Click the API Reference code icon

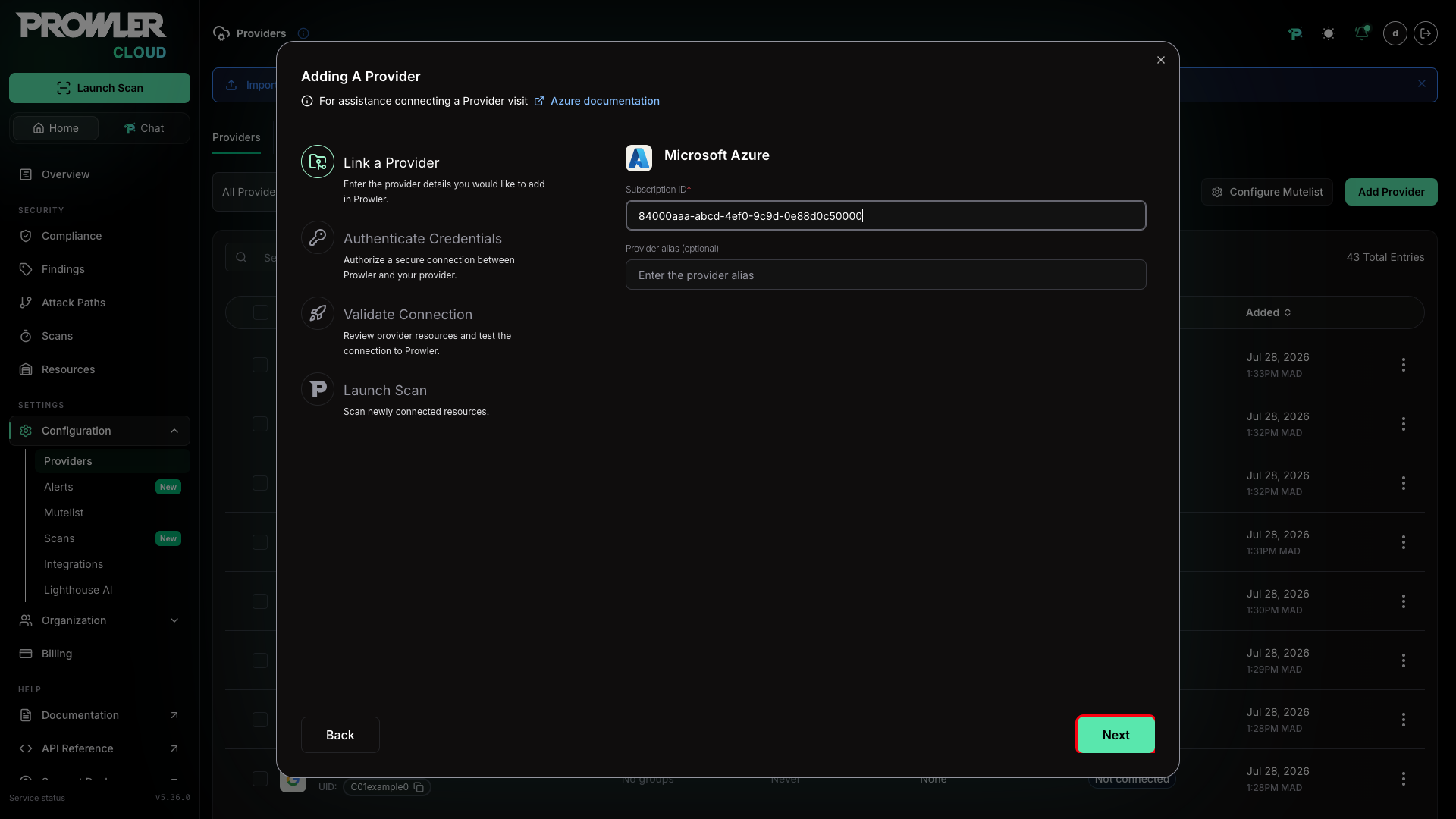tap(26, 748)
